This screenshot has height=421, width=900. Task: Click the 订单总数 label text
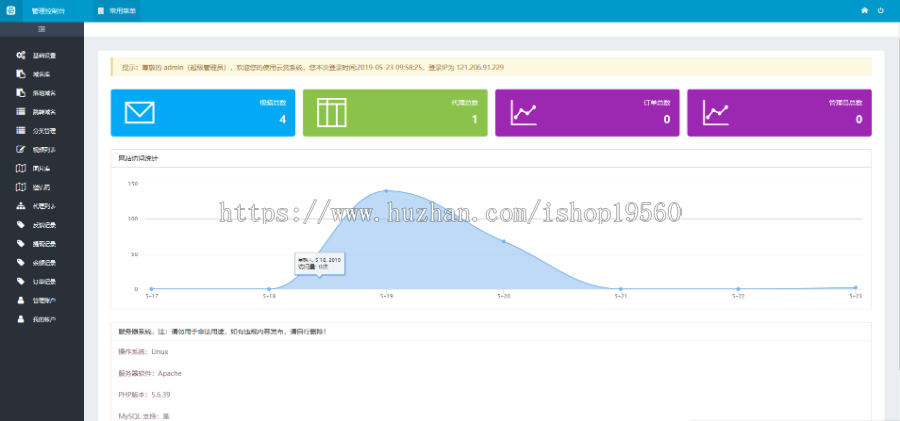point(657,103)
